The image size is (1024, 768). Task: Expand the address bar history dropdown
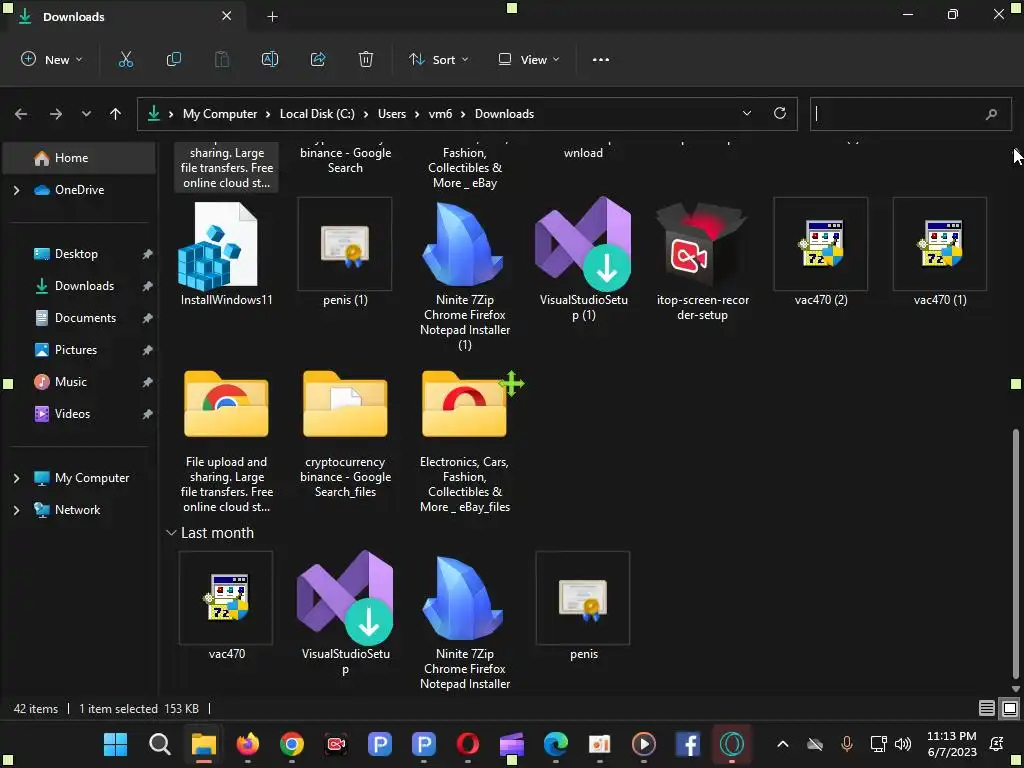pyautogui.click(x=746, y=113)
